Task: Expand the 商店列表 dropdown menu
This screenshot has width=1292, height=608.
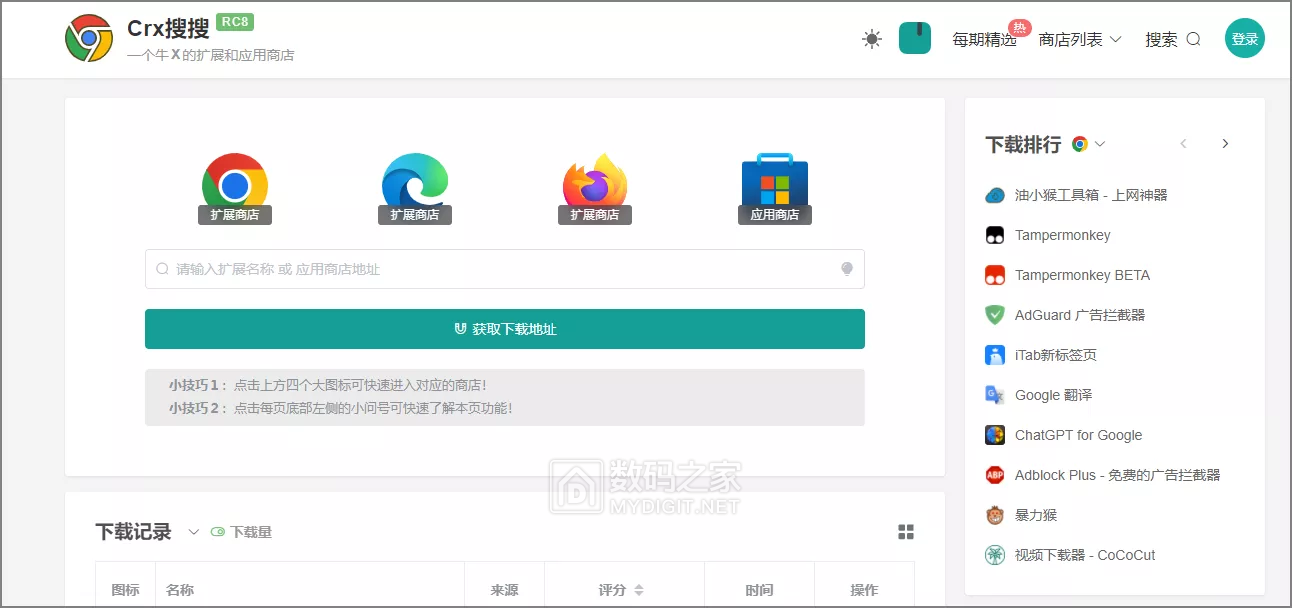Action: [x=1080, y=39]
